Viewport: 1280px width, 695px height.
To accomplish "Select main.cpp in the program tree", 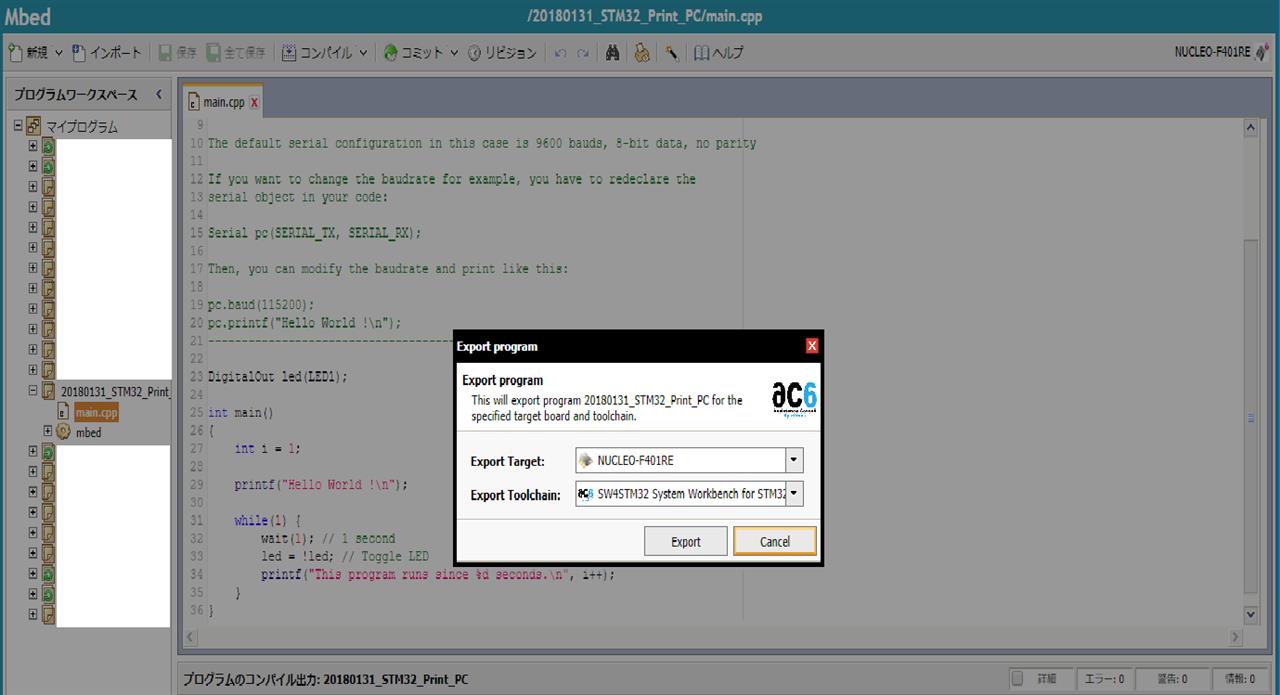I will coord(96,412).
